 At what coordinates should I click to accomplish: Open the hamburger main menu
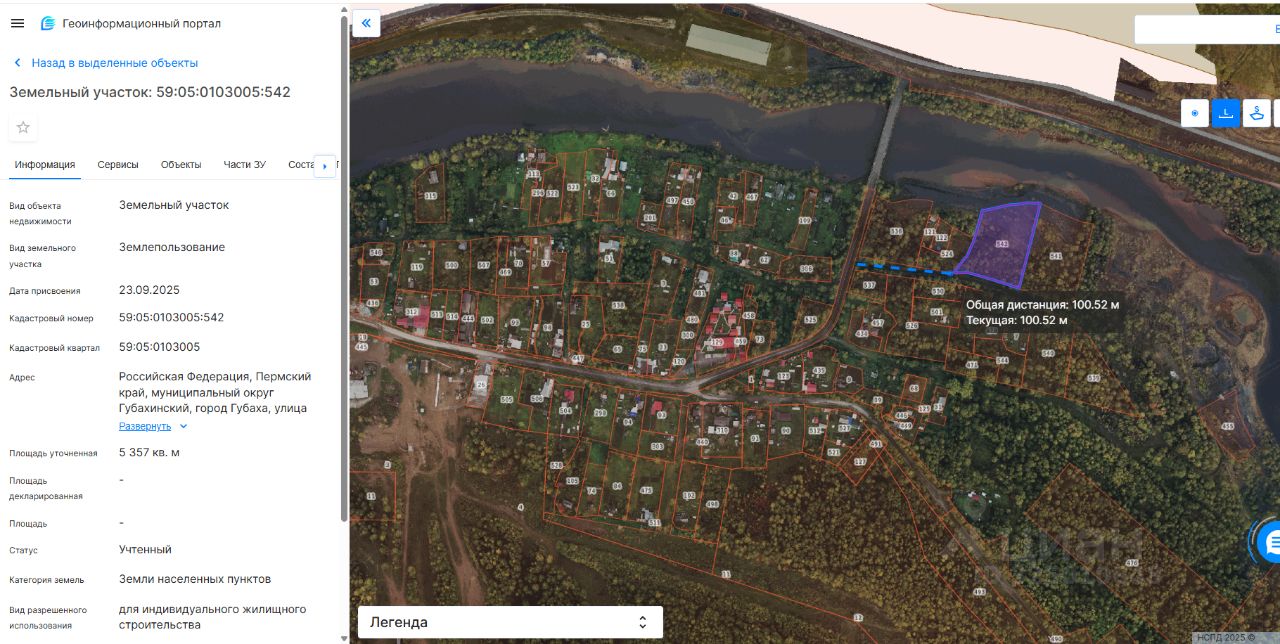(x=17, y=23)
